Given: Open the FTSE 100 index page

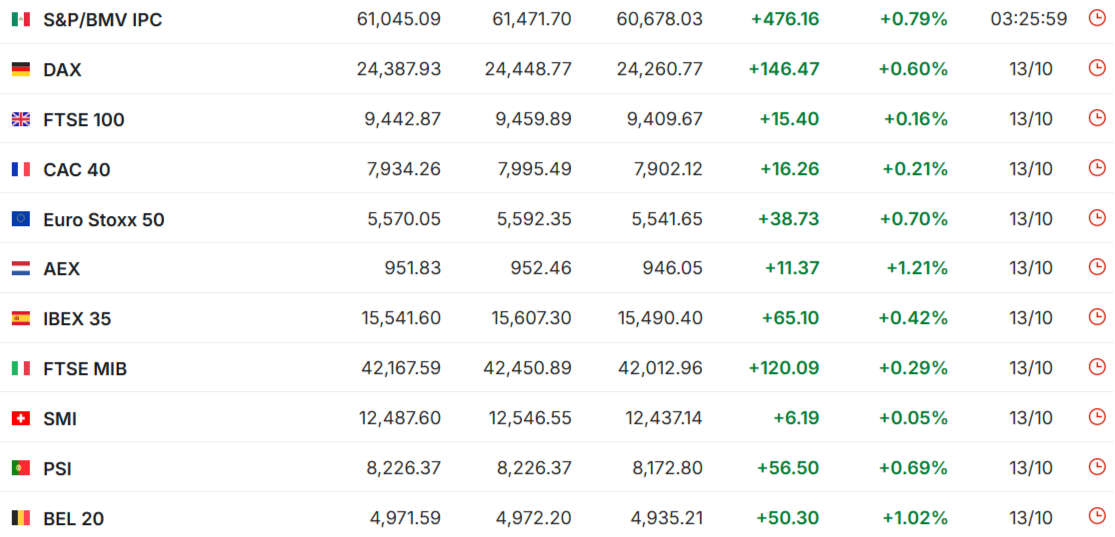Looking at the screenshot, I should [84, 119].
